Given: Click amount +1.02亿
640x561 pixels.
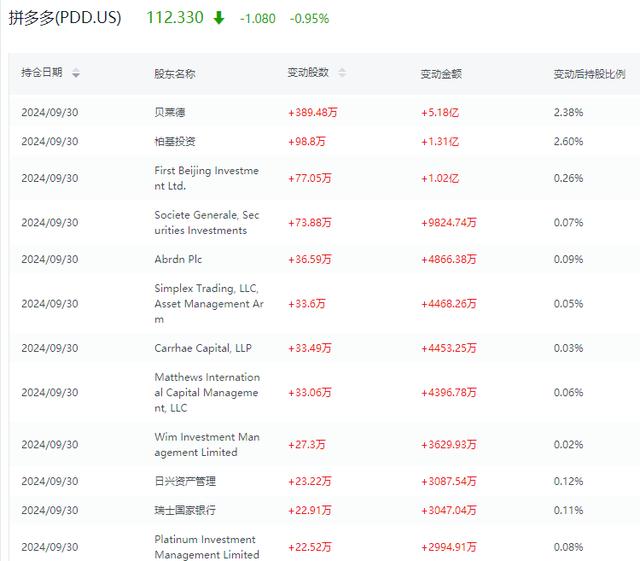Looking at the screenshot, I should 440,178.
